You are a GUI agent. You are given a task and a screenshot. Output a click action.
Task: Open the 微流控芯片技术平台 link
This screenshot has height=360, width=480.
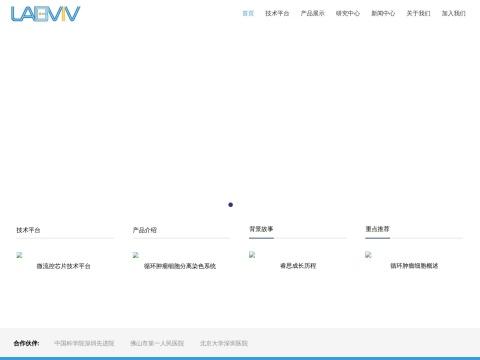[x=63, y=266]
